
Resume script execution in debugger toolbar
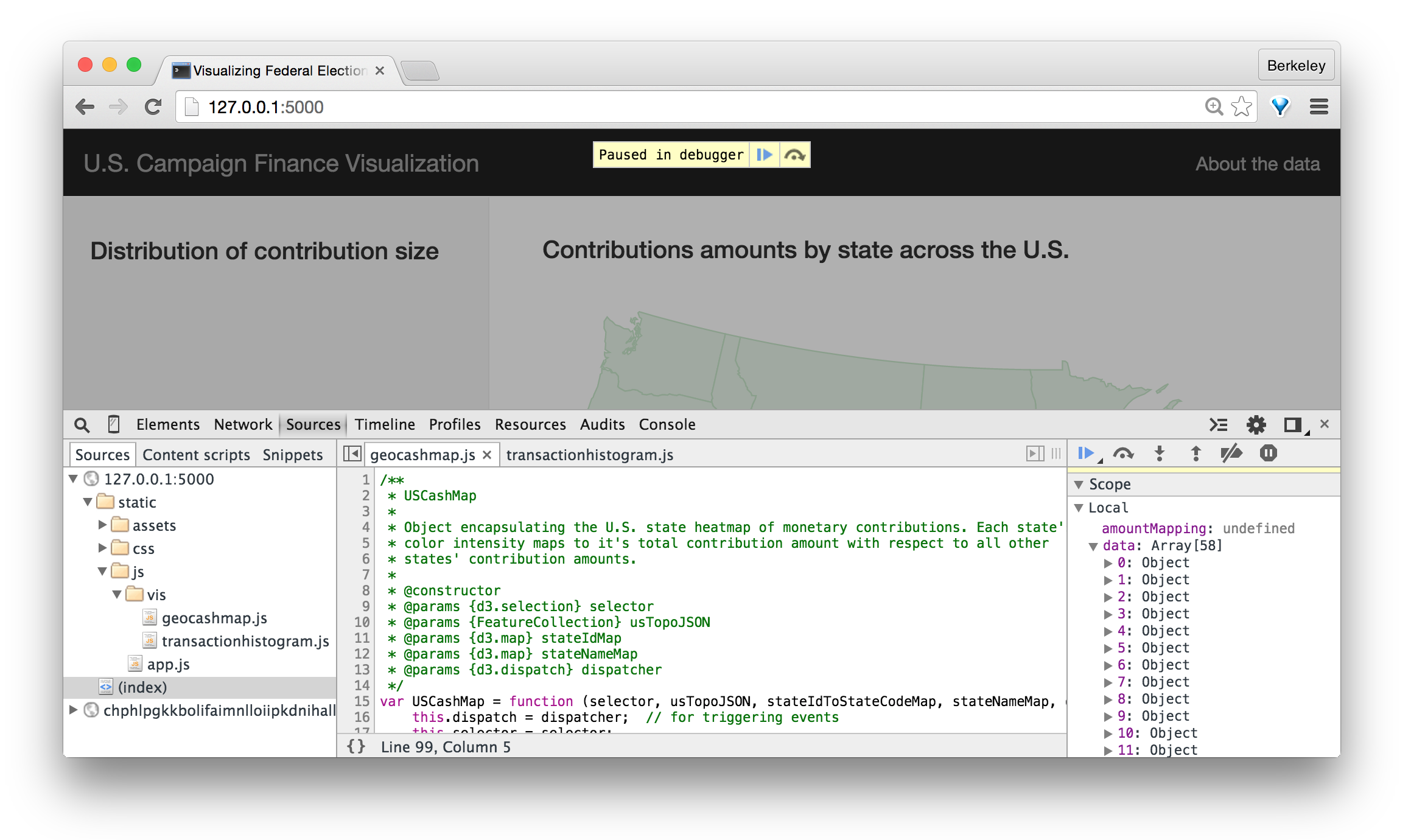coord(1085,453)
